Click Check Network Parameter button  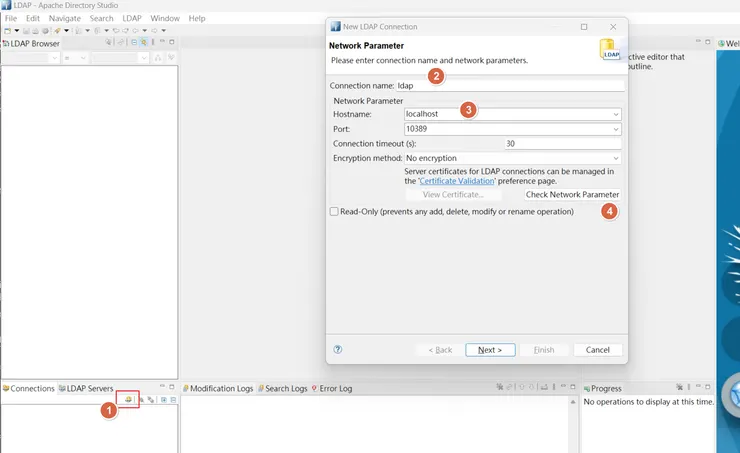(x=572, y=194)
